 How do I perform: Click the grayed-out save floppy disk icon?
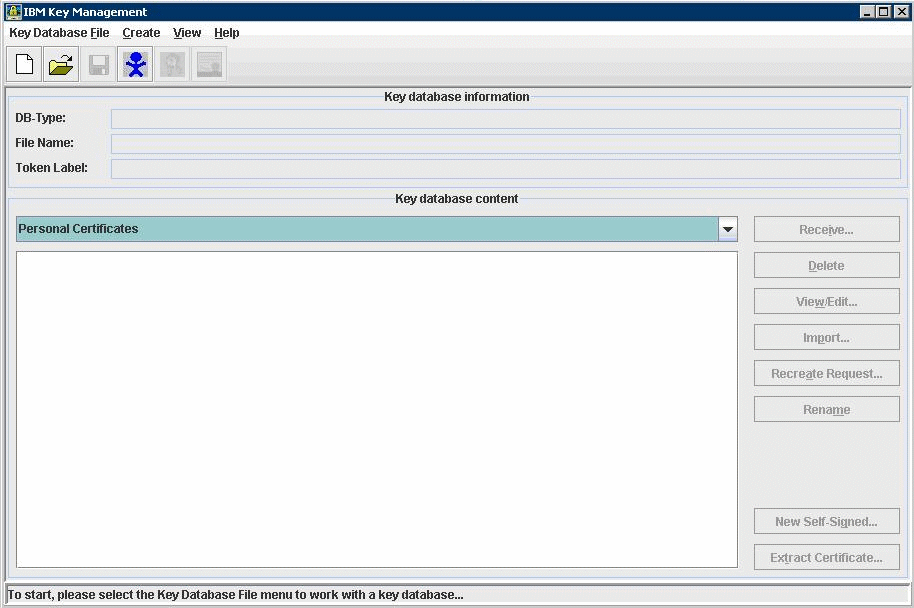point(99,64)
